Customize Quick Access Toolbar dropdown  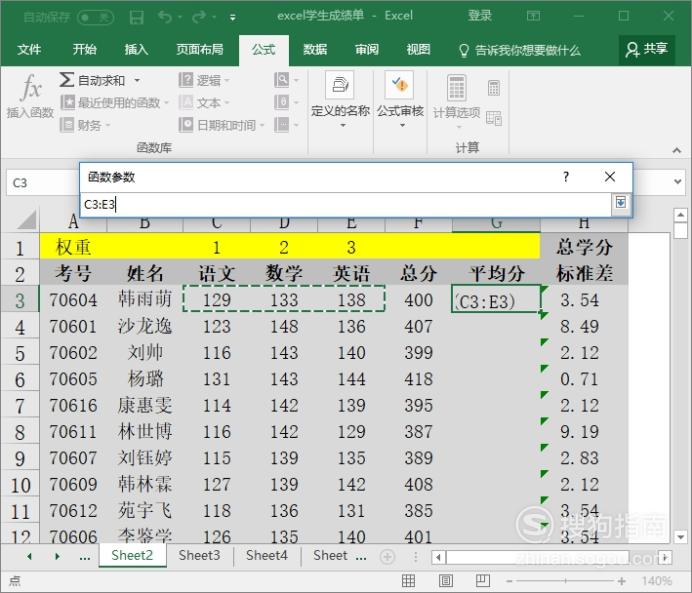(x=233, y=18)
